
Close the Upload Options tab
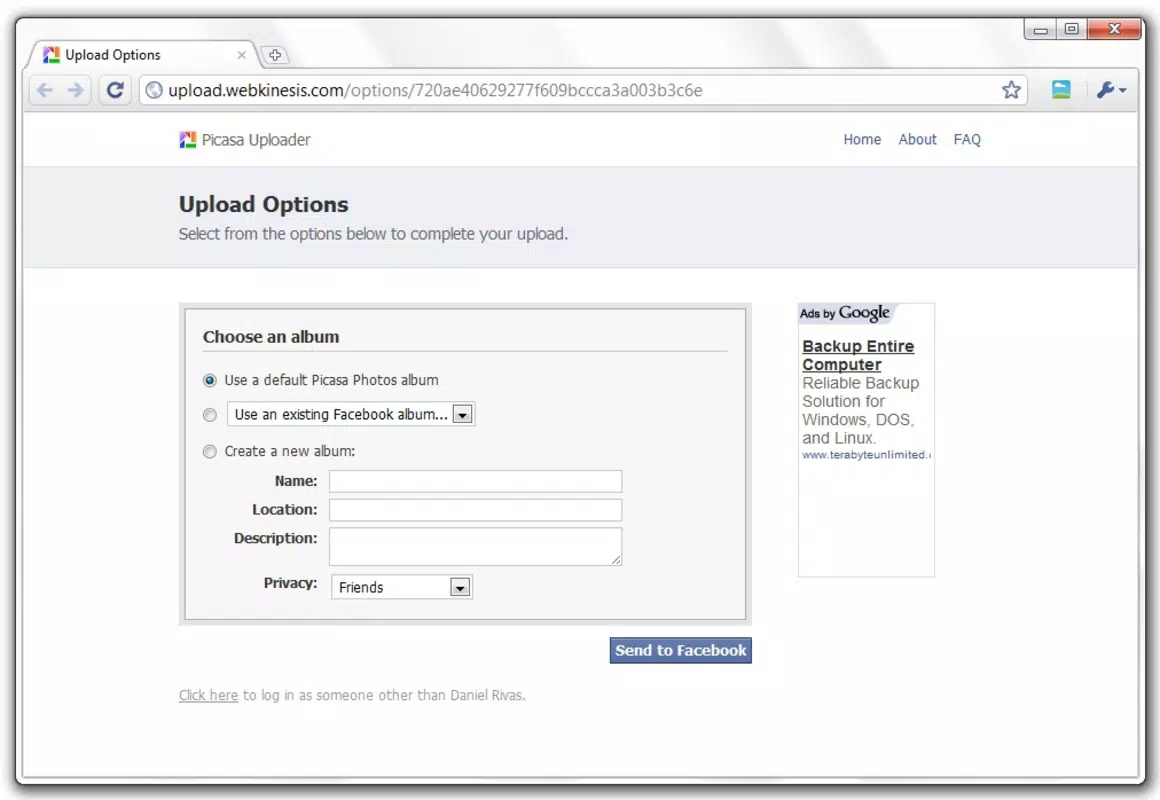241,55
